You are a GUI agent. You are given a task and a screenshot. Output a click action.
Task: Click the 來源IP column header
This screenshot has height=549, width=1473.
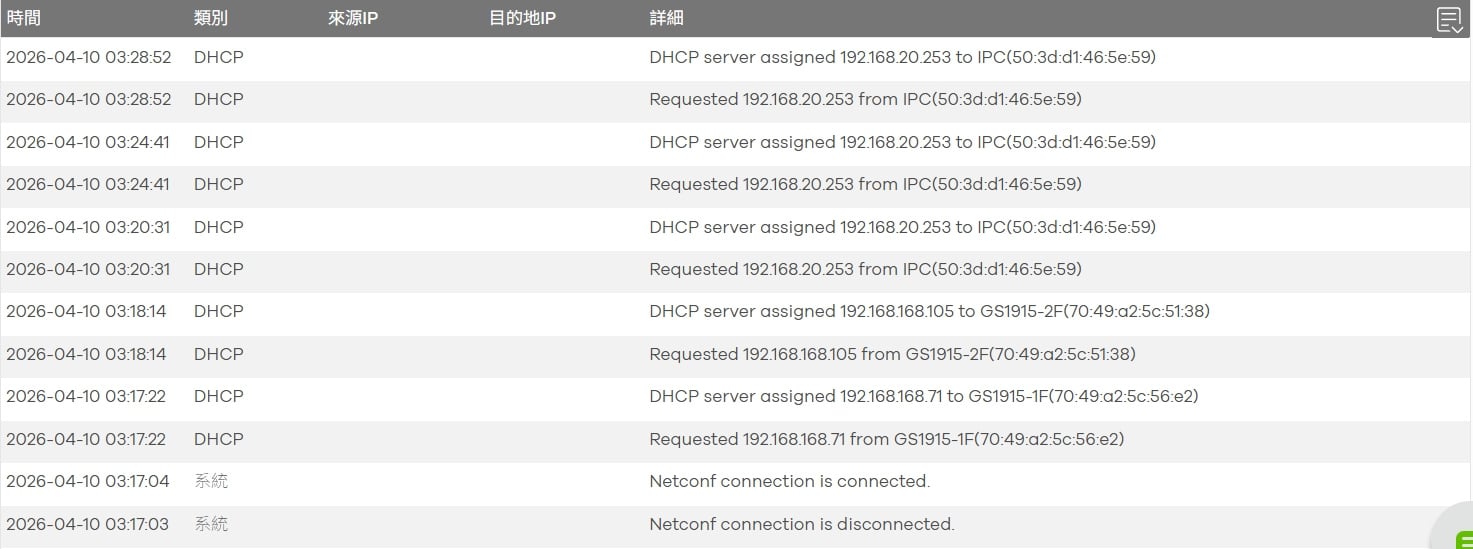[x=353, y=19]
